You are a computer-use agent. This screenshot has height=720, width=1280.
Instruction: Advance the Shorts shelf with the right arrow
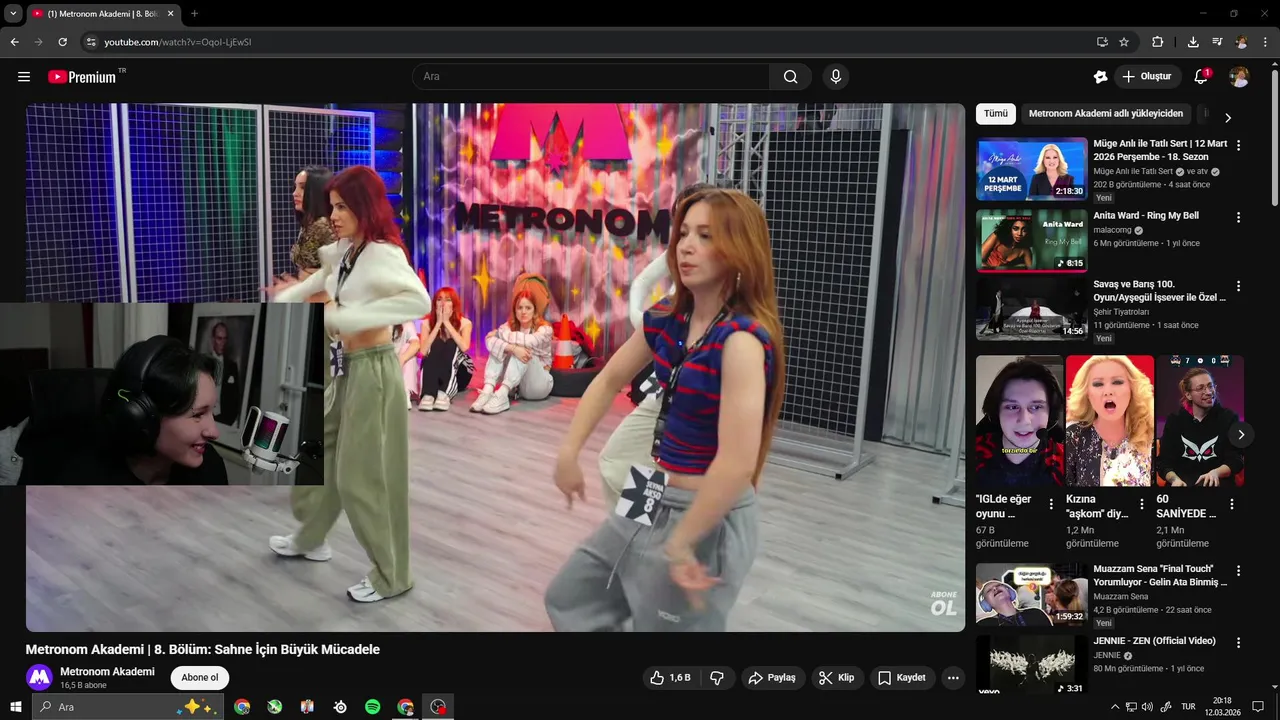point(1241,435)
